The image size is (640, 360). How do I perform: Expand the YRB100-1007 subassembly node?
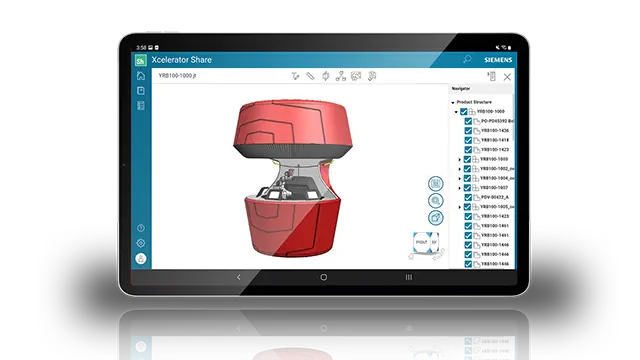(460, 188)
